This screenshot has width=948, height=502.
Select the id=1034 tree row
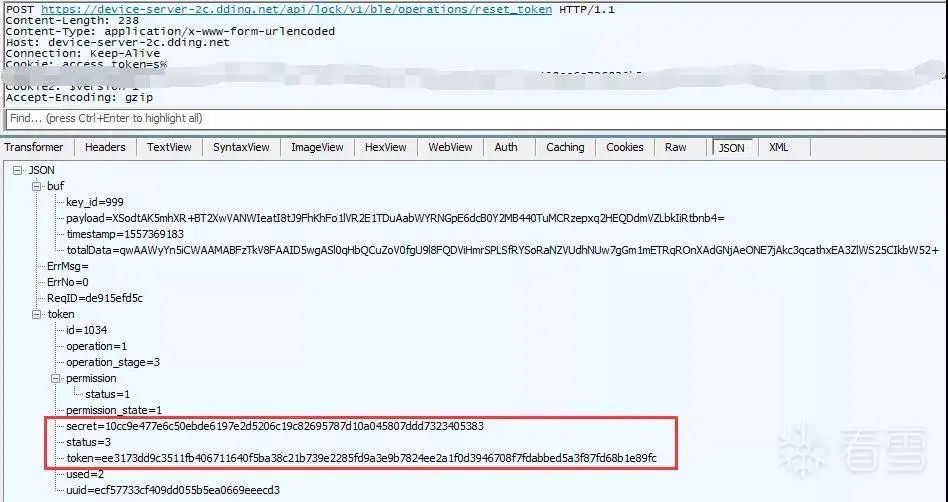pyautogui.click(x=86, y=330)
